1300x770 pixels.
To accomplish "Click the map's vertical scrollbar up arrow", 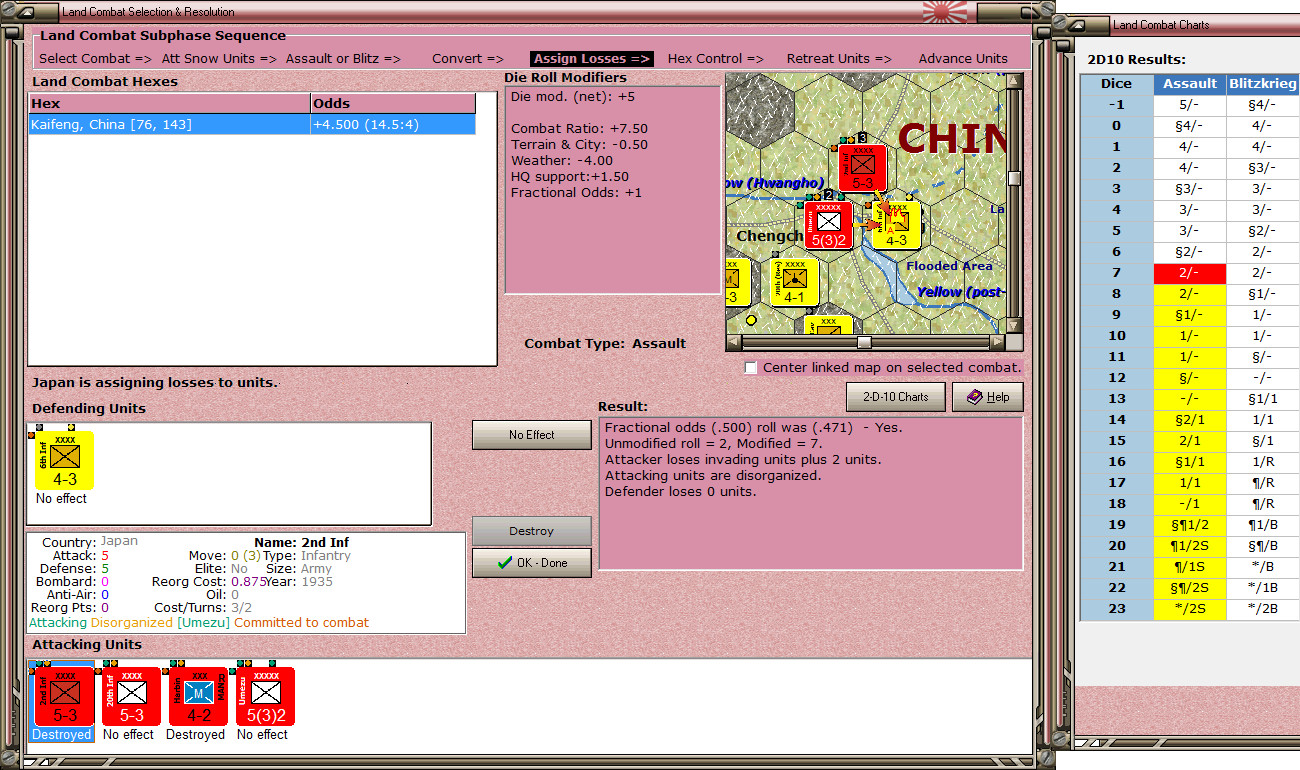I will [1014, 82].
